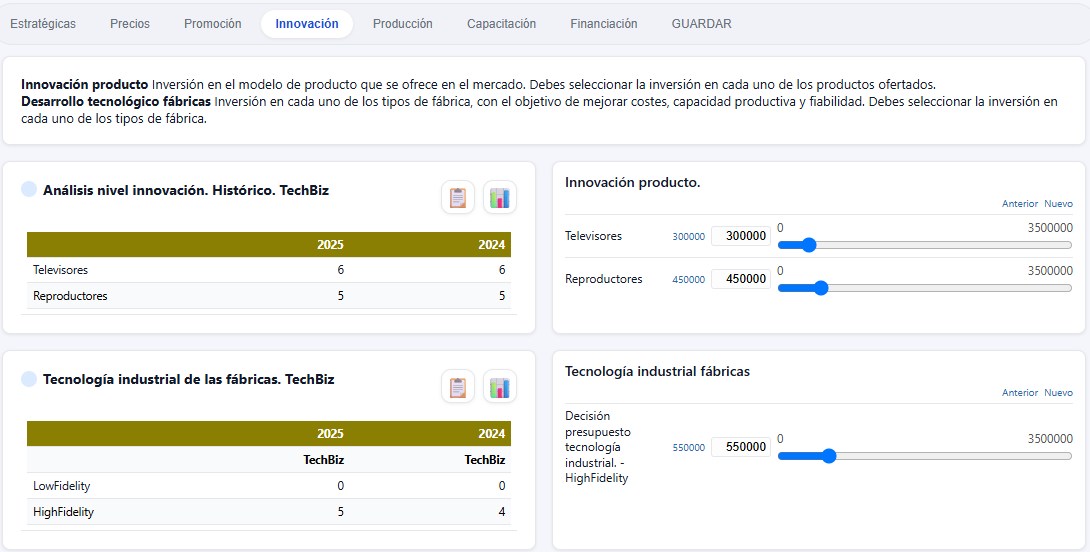The height and width of the screenshot is (552, 1090).
Task: Click bold Desarrollo tecnológico fábricas description text
Action: [116, 102]
